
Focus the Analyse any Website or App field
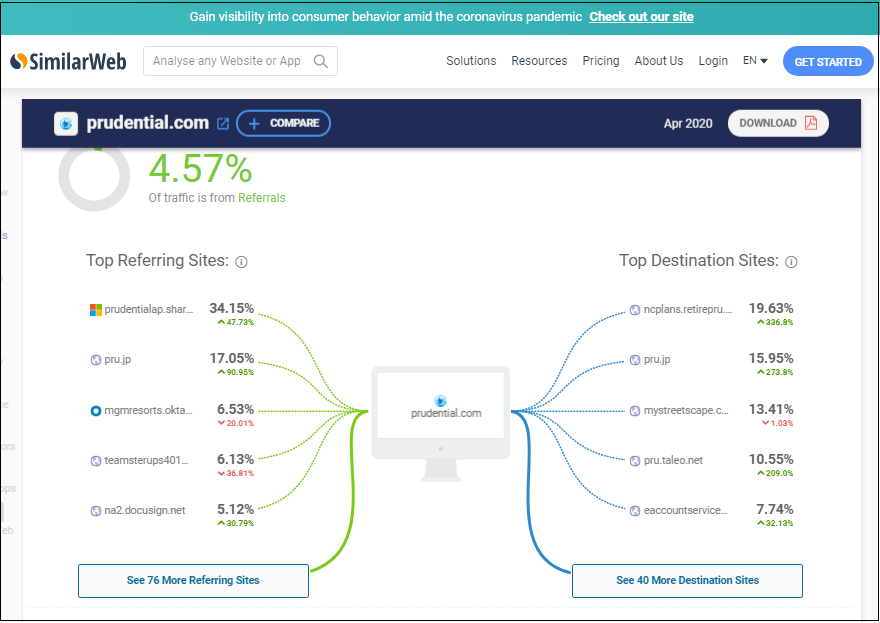click(x=240, y=61)
